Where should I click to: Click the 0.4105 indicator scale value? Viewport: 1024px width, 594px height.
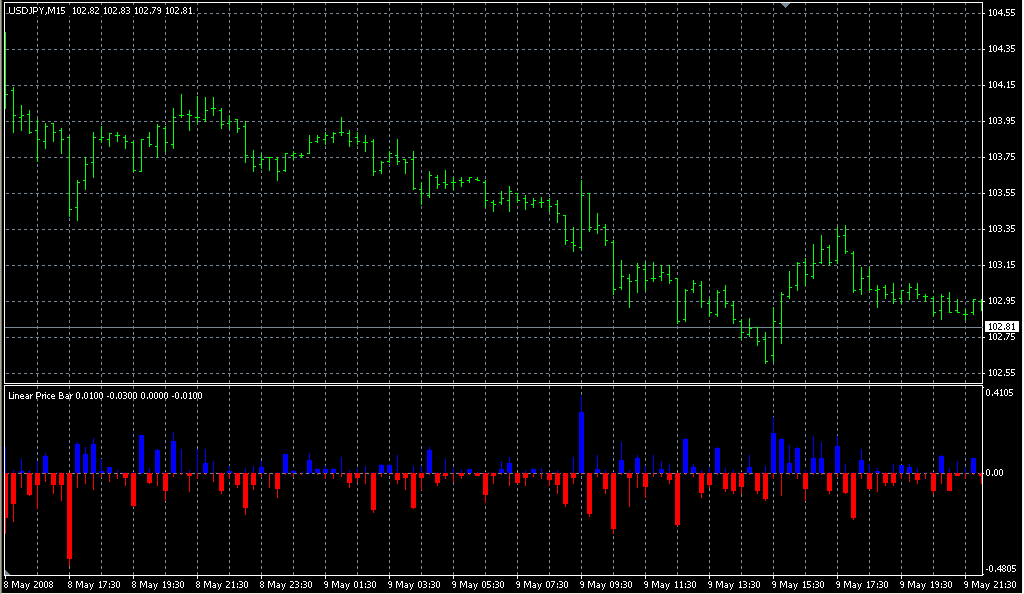pos(999,394)
